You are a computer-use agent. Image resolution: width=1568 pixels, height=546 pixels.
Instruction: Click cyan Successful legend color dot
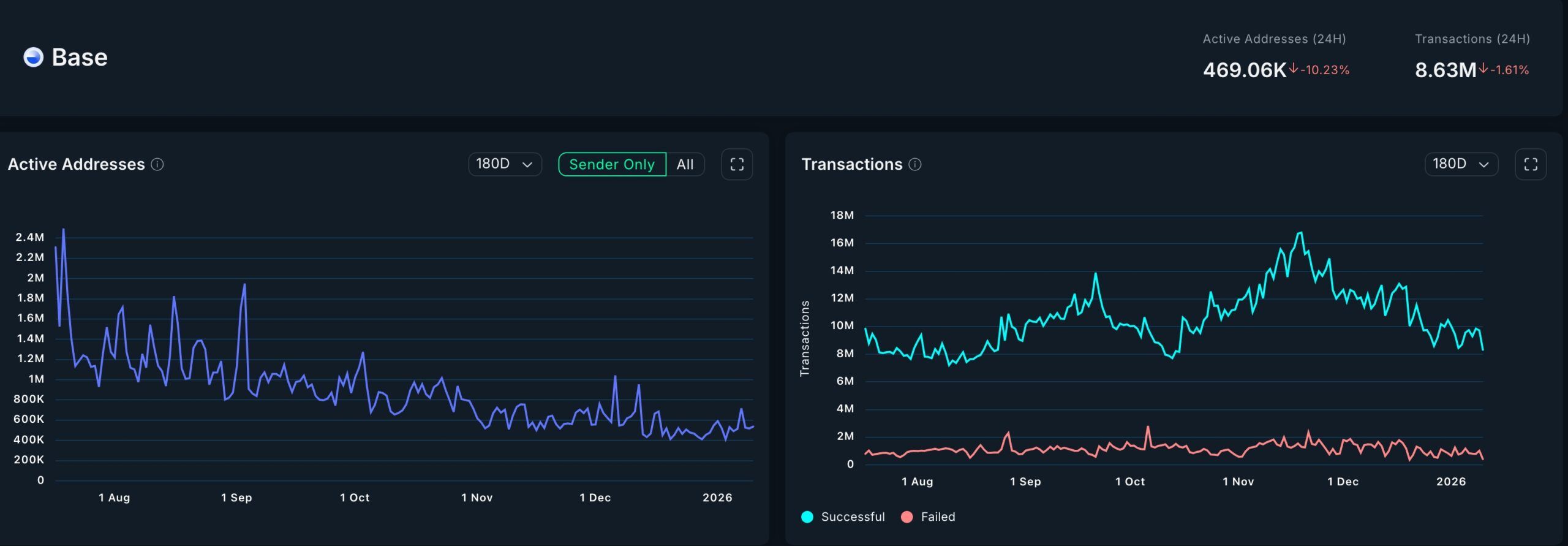tap(807, 517)
